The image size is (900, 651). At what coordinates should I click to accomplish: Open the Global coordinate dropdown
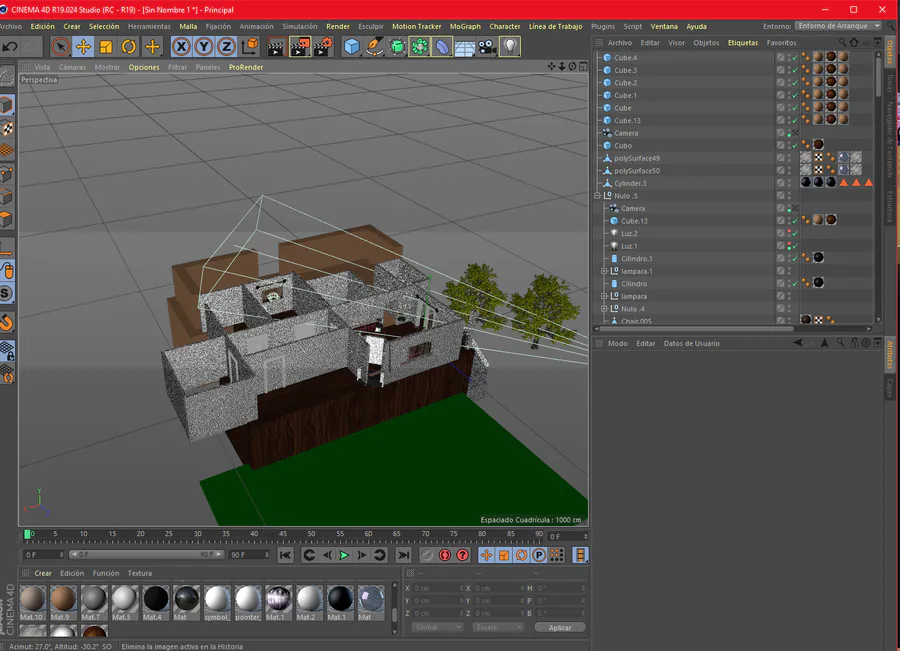coord(437,627)
